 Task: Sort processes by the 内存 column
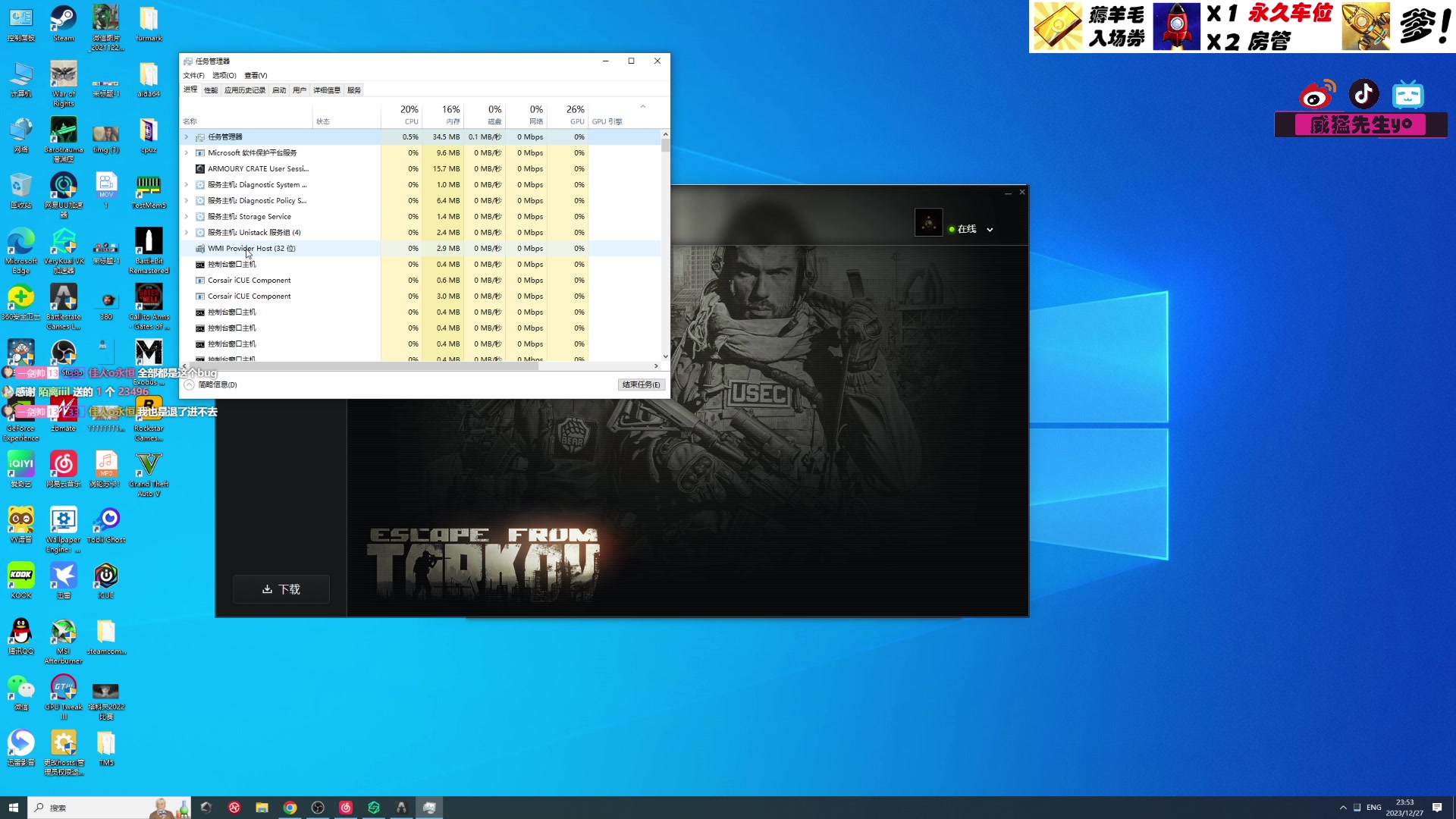(x=443, y=115)
